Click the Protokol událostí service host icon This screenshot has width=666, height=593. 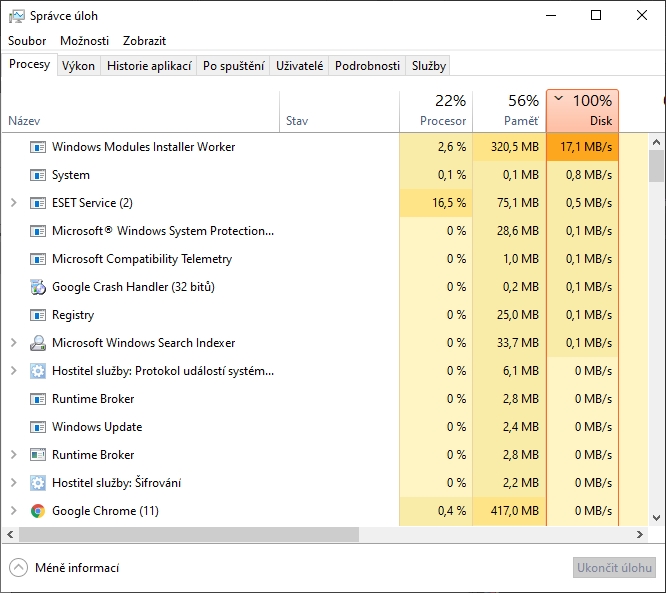[x=38, y=371]
